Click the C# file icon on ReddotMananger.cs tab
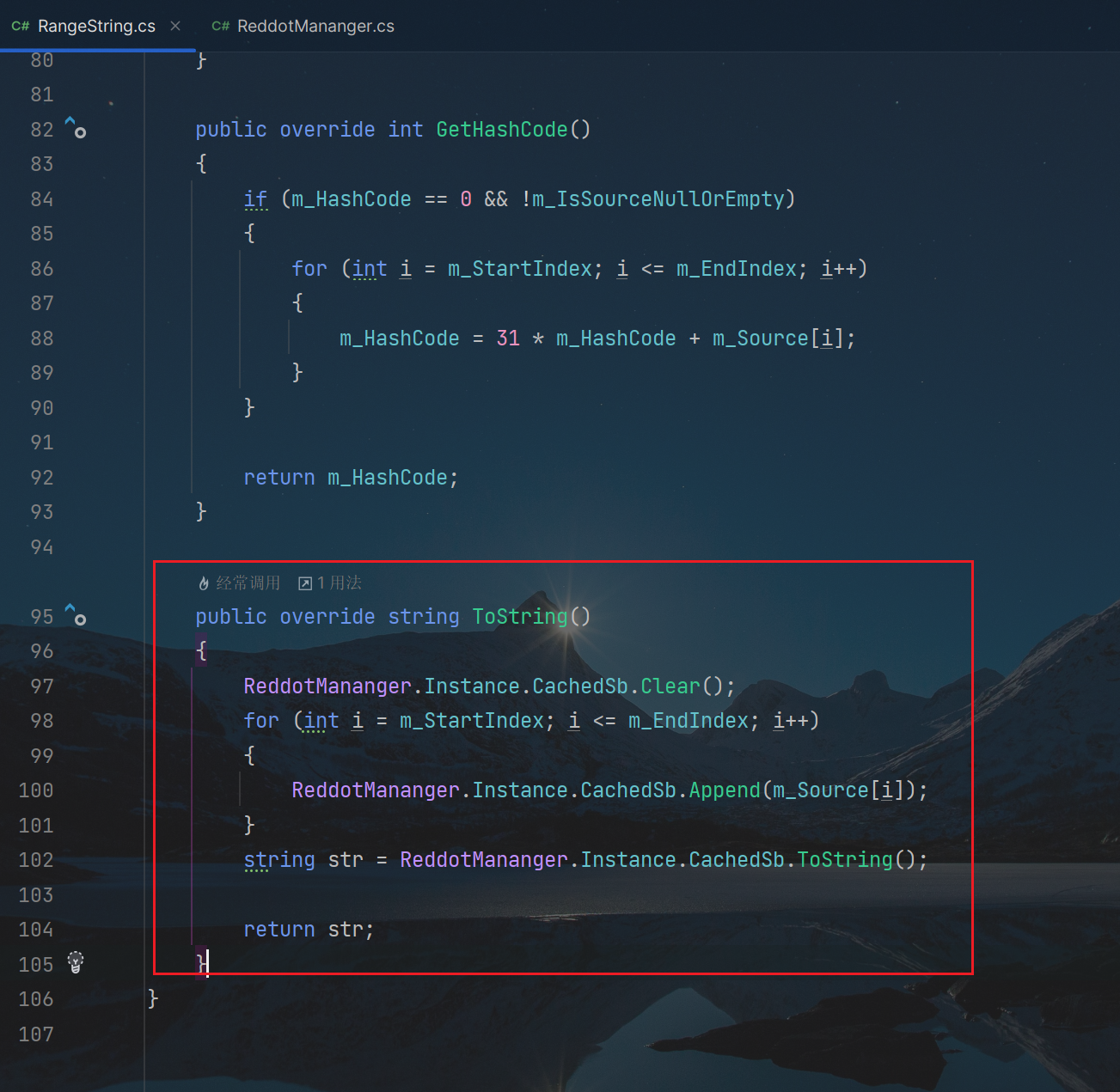Screen dimensions: 1120x1092 coord(221,26)
